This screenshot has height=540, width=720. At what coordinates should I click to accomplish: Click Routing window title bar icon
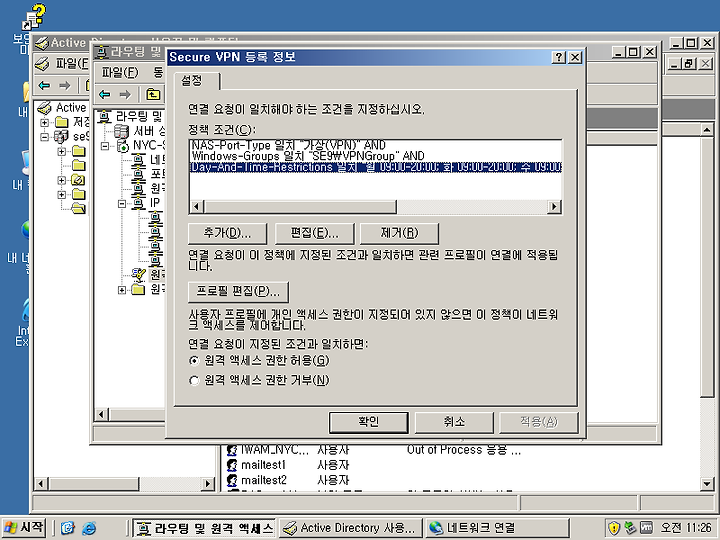[x=102, y=52]
